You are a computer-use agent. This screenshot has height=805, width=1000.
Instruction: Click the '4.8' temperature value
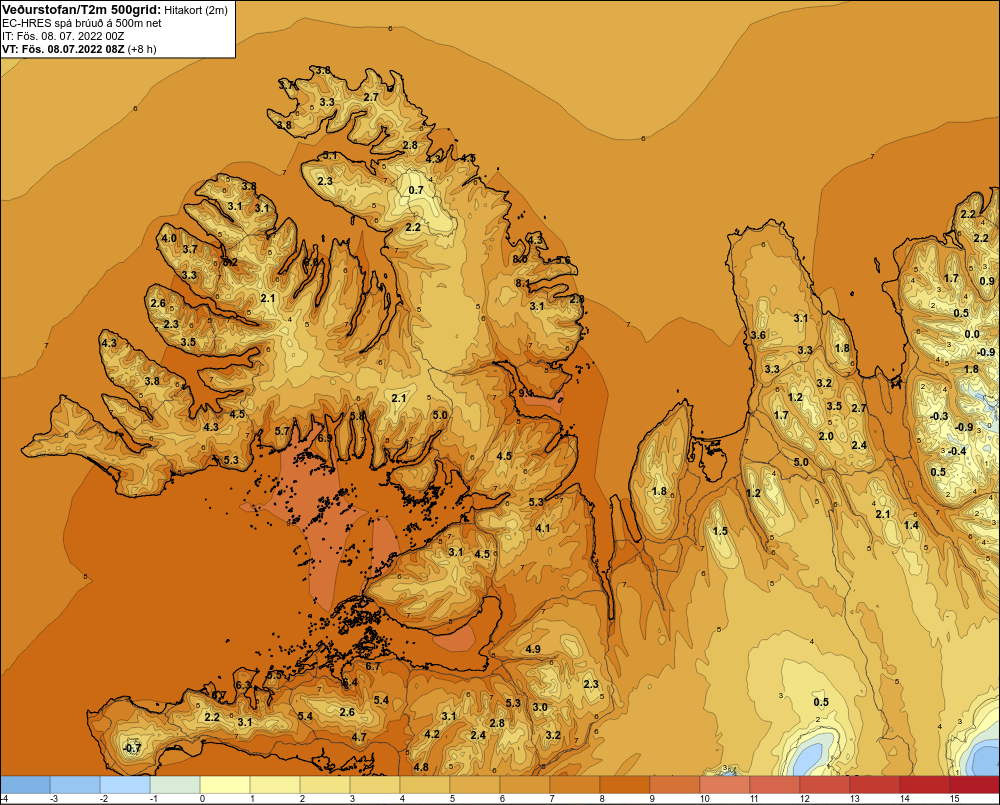(420, 767)
